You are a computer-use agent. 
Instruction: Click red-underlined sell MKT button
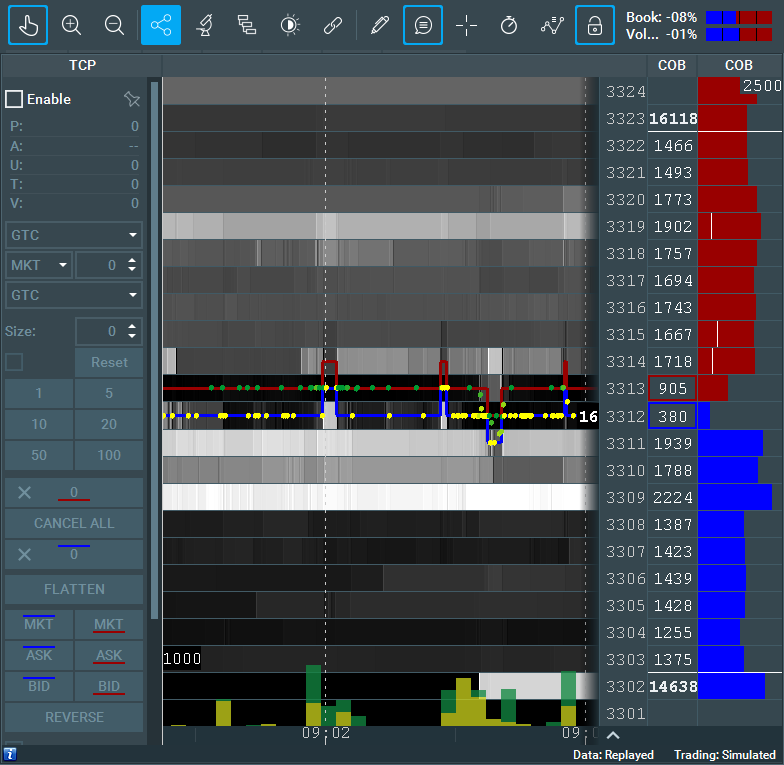109,624
